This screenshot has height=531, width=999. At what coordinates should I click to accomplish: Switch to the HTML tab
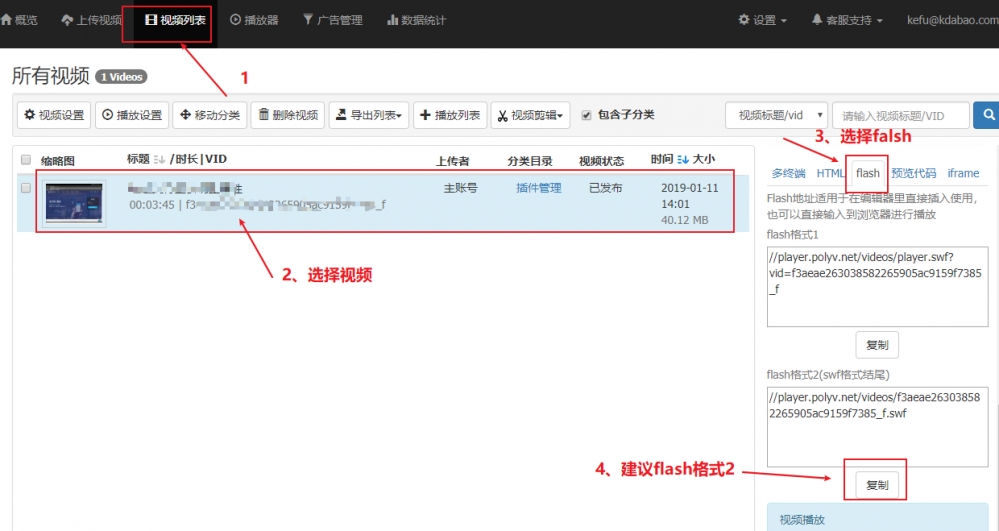click(831, 173)
